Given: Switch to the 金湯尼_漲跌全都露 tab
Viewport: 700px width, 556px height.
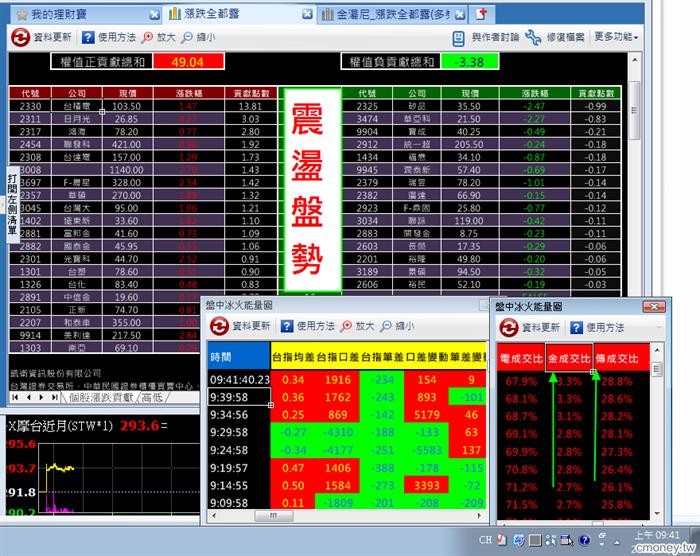Looking at the screenshot, I should 385,14.
